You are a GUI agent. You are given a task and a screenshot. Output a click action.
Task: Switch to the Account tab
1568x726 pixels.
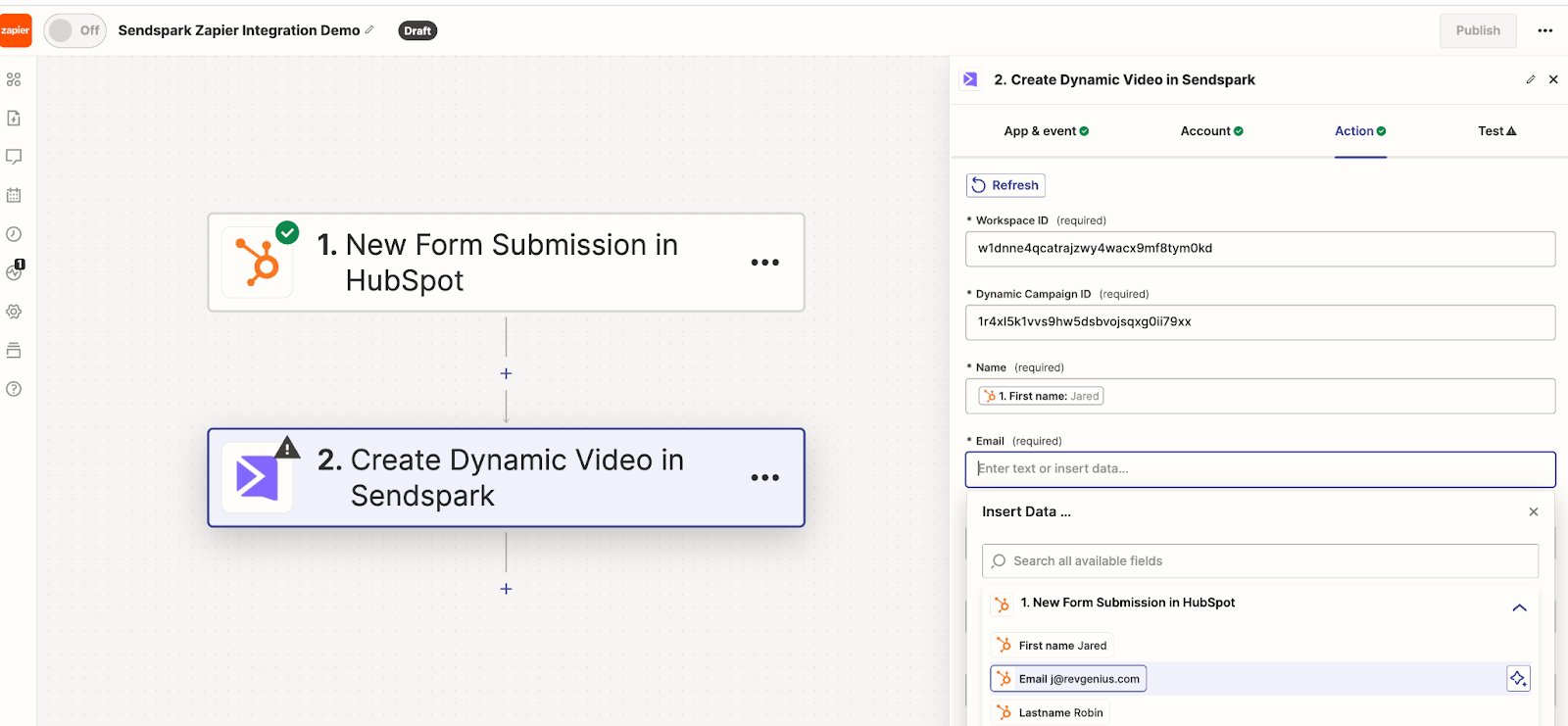[x=1211, y=131]
